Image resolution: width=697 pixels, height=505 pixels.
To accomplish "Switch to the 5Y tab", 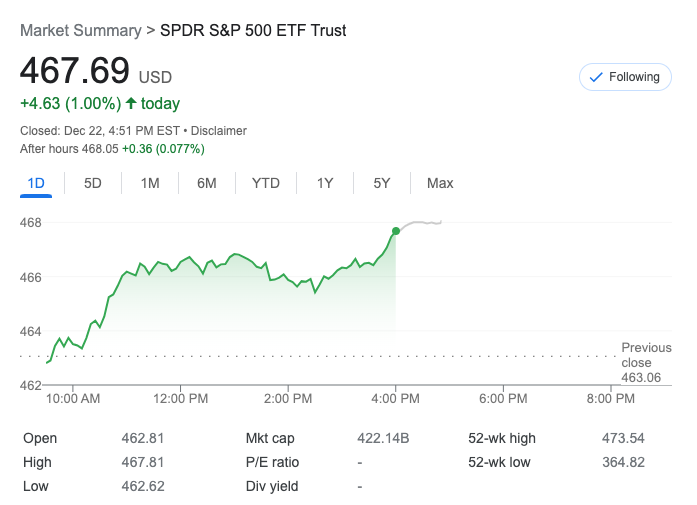I will tap(382, 183).
